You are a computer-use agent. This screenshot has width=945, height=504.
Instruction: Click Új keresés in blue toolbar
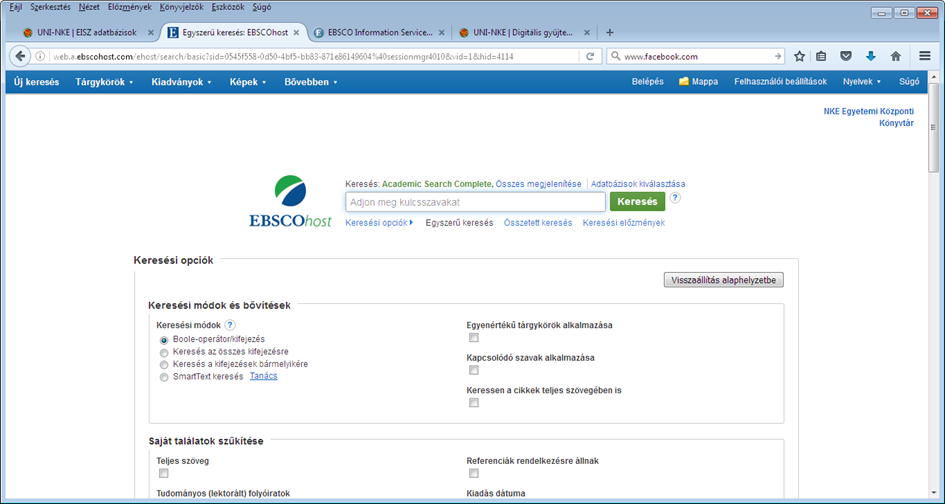tap(36, 82)
